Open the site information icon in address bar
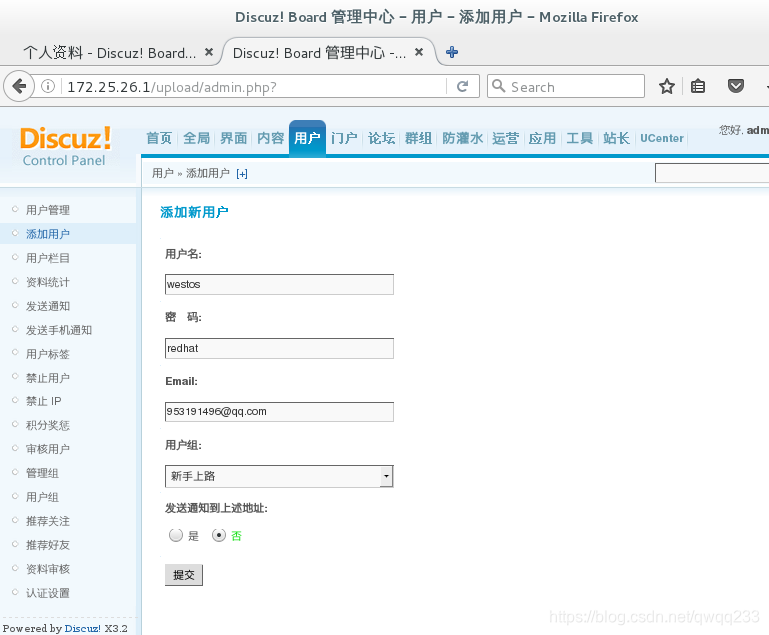 48,87
